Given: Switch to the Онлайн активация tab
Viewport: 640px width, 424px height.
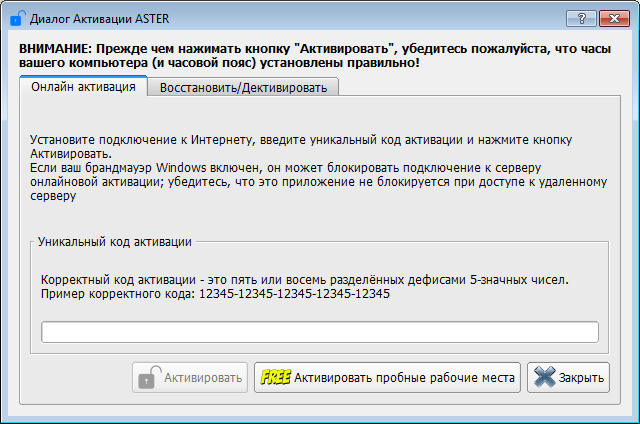Looking at the screenshot, I should pos(83,87).
